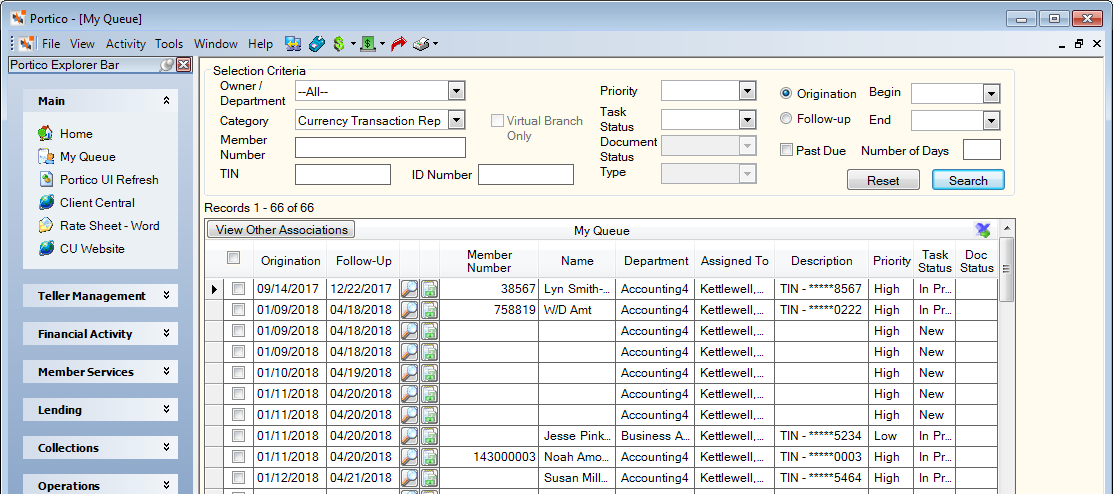Check the select-all checkbox in table header
Screen dimensions: 1113x494
pos(234,258)
